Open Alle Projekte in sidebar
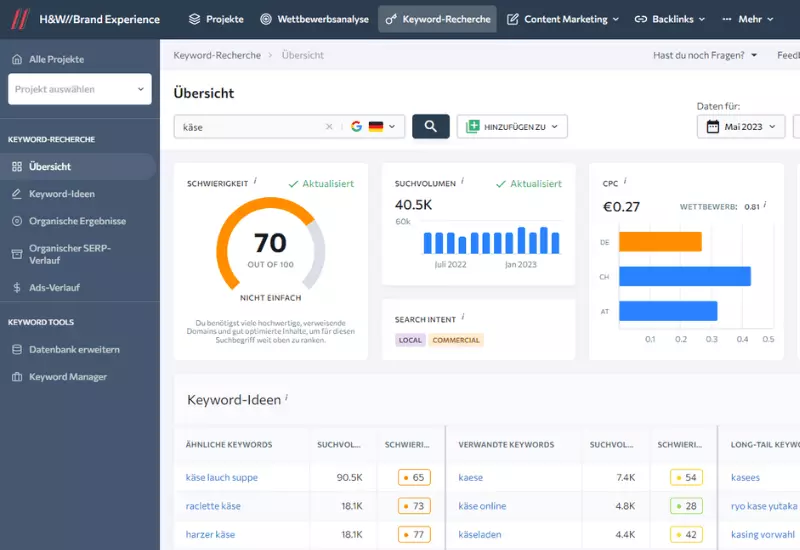The width and height of the screenshot is (800, 550). [x=56, y=59]
